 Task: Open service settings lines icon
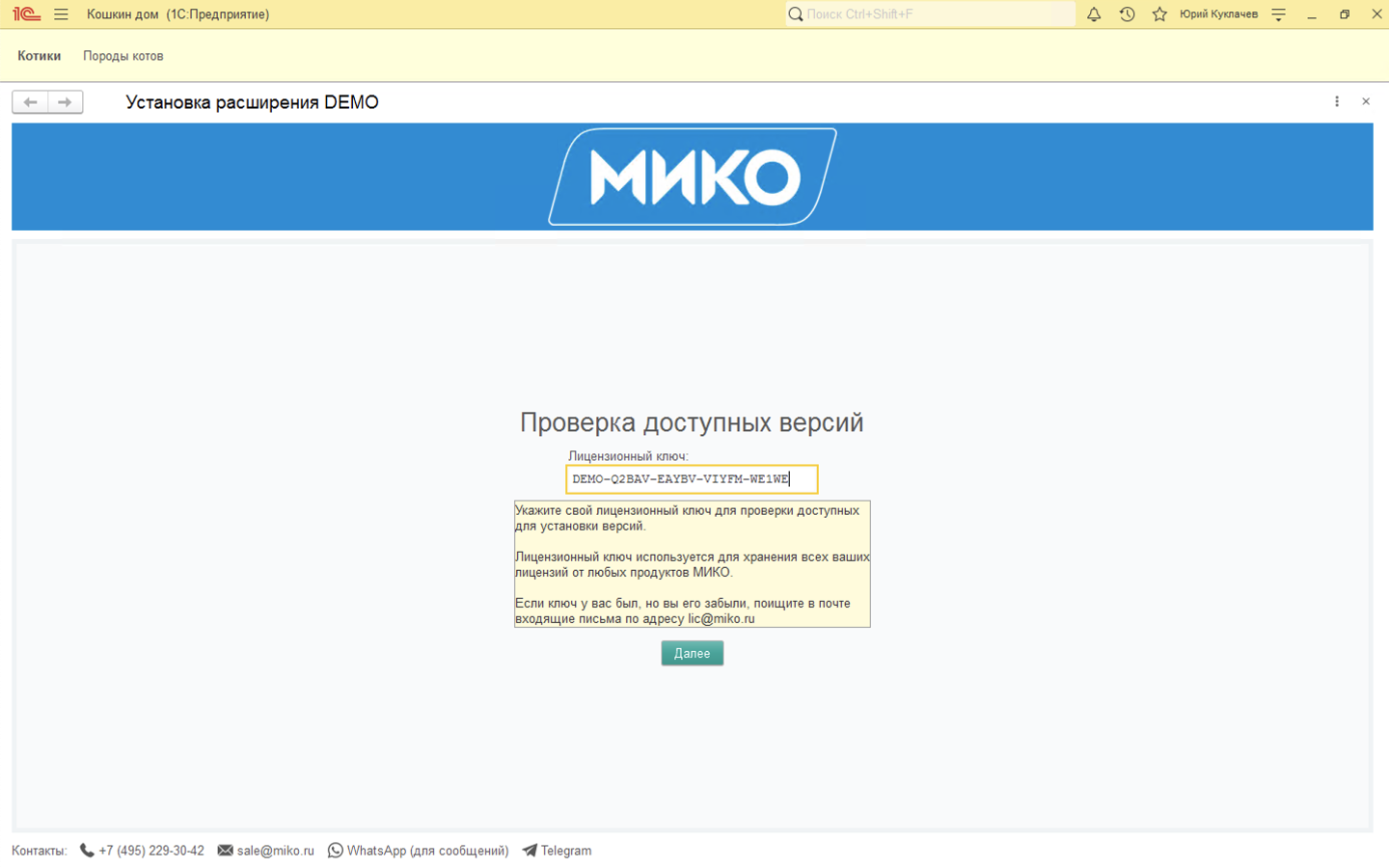point(1278,14)
